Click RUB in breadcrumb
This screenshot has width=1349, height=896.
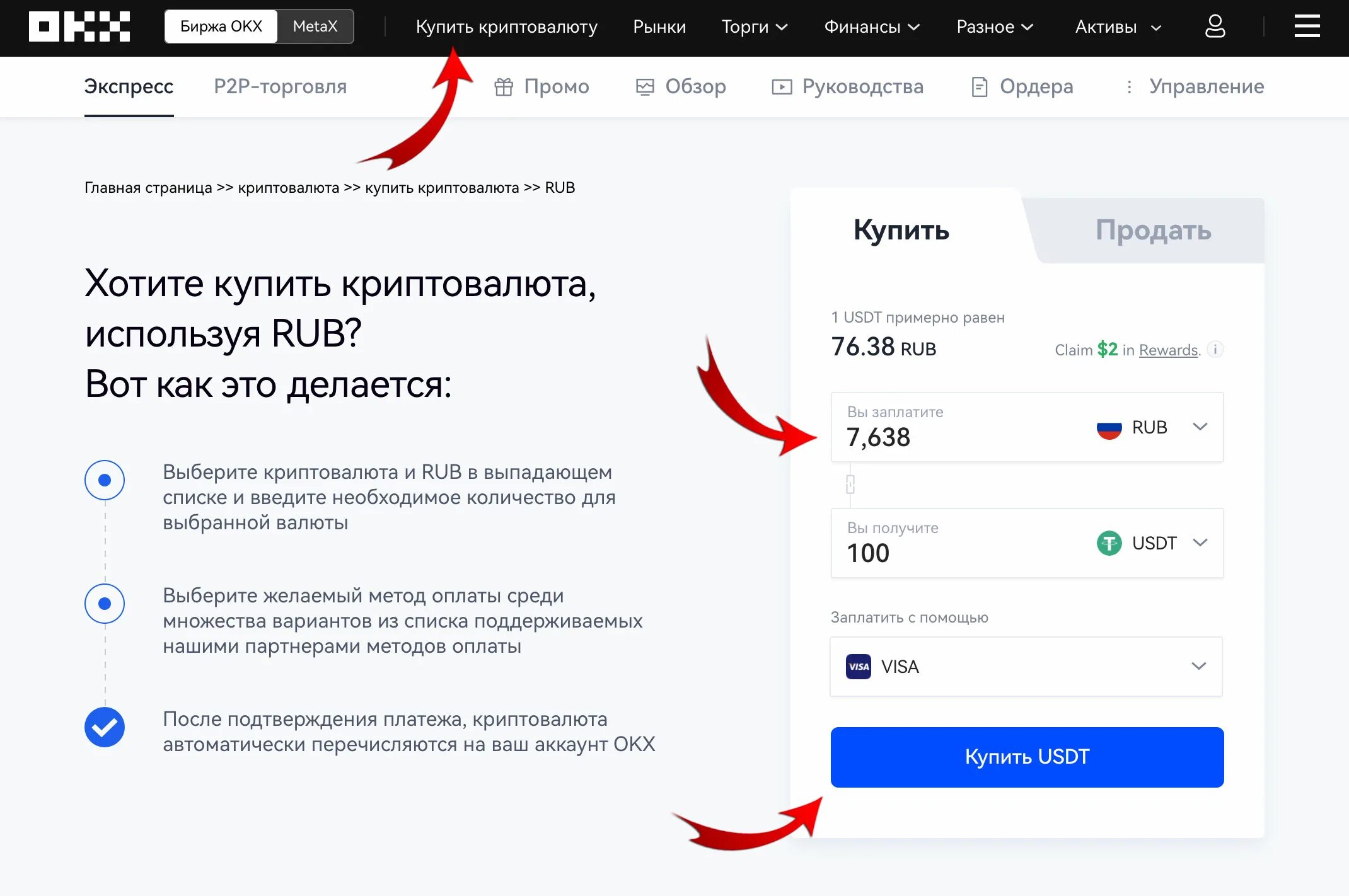coord(560,188)
